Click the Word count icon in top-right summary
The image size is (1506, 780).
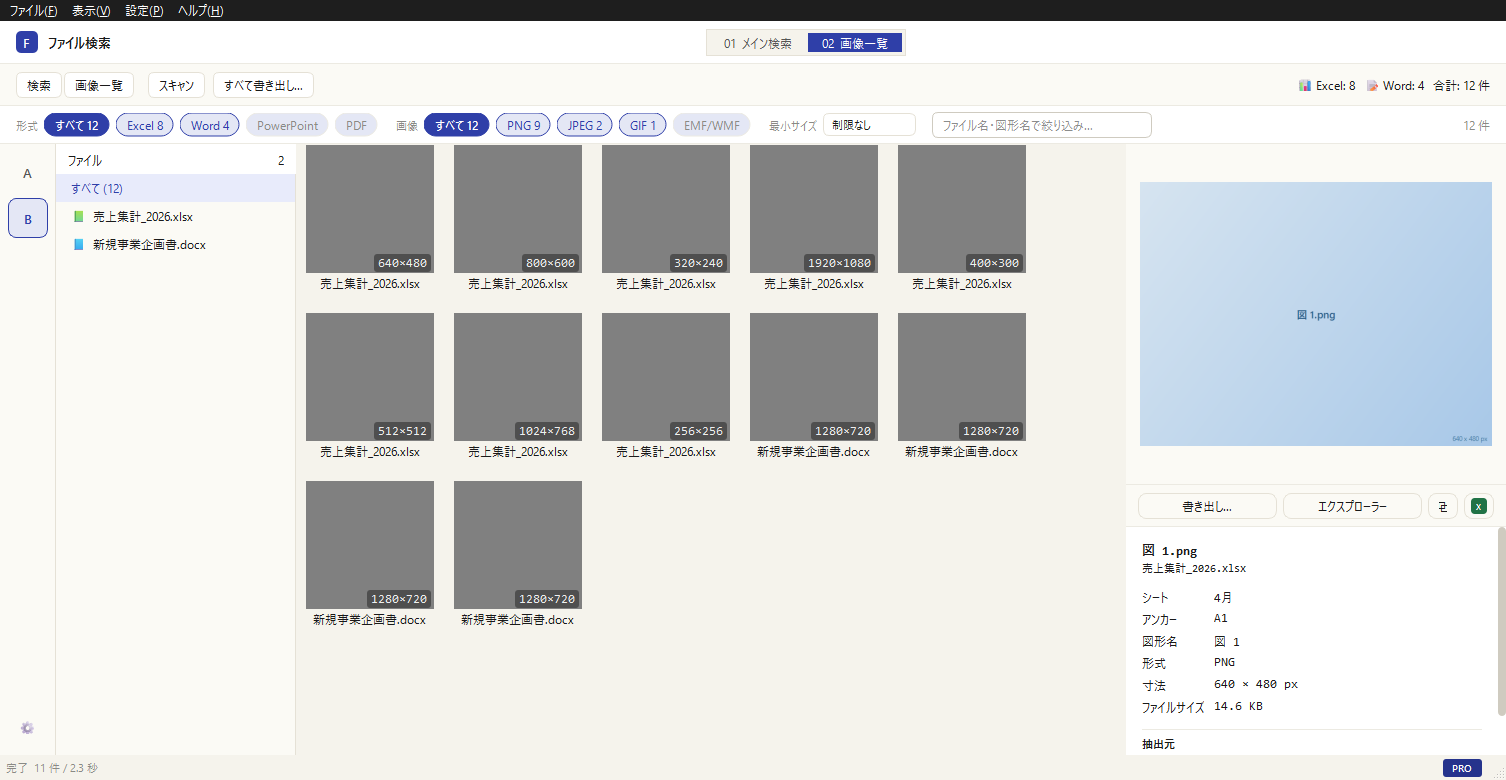(x=1373, y=86)
